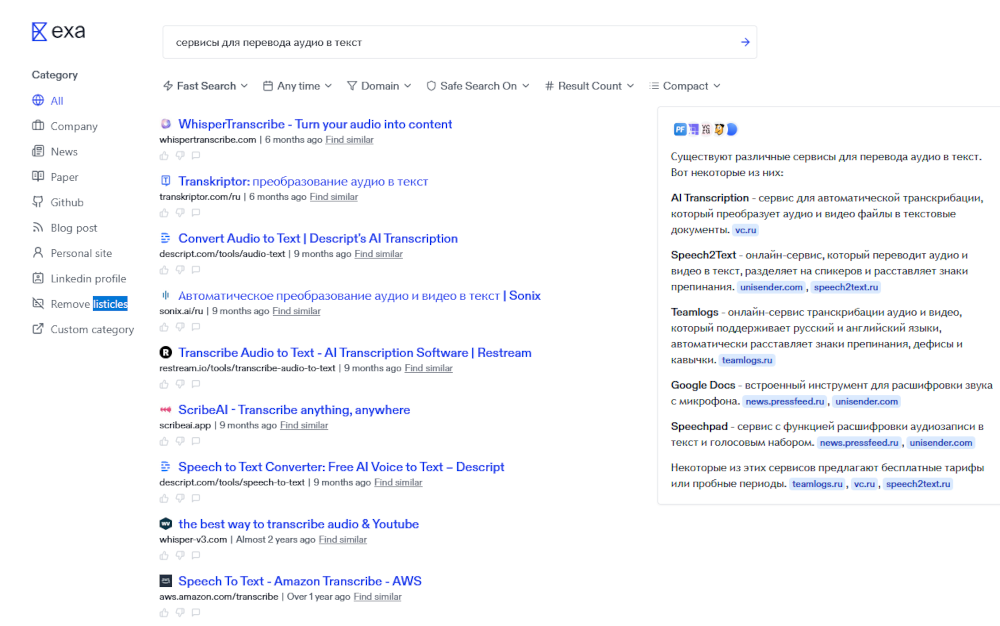Submit search with the arrow icon
The image size is (1000, 626).
745,42
